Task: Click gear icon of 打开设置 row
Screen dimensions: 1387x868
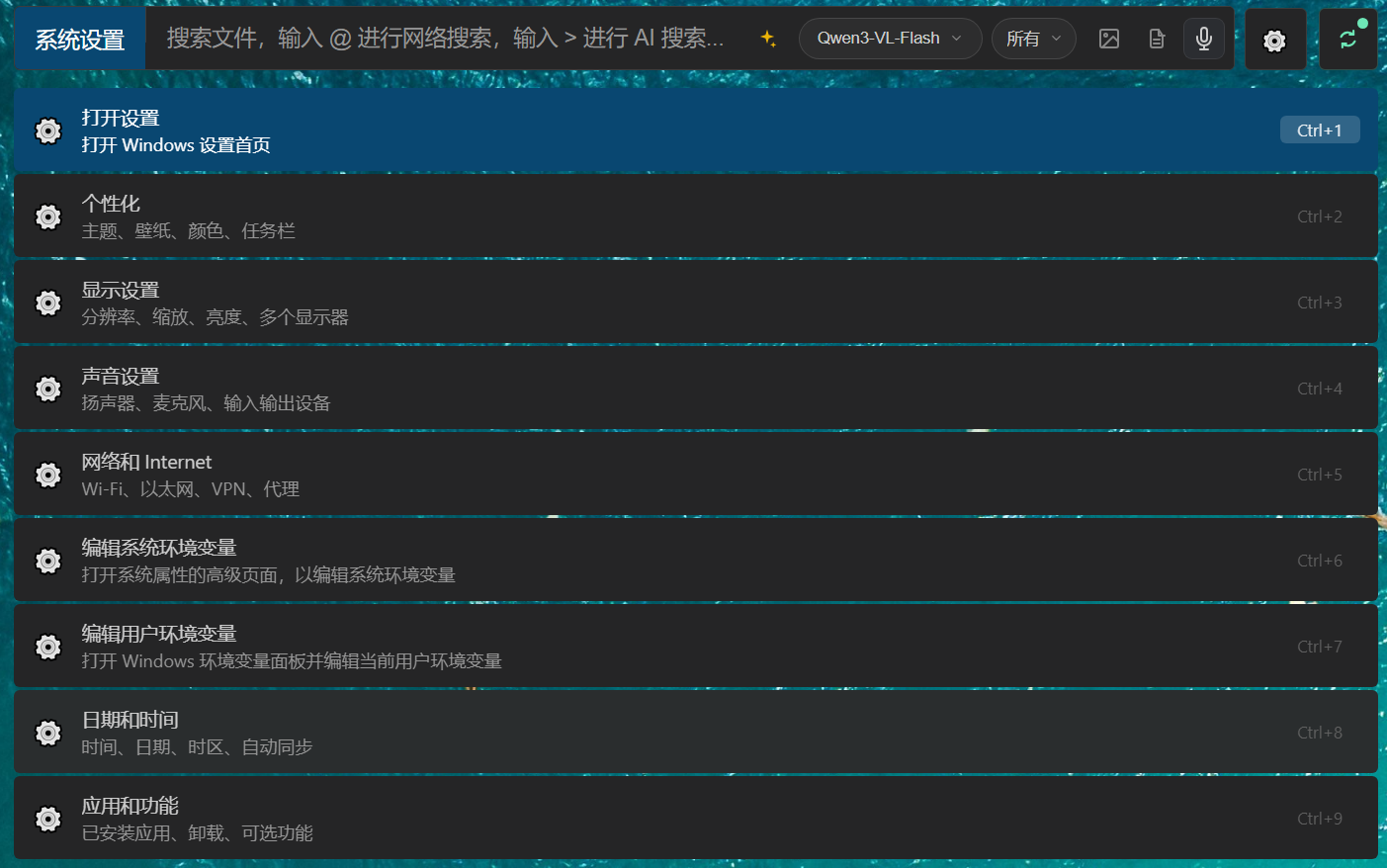Action: [x=48, y=130]
